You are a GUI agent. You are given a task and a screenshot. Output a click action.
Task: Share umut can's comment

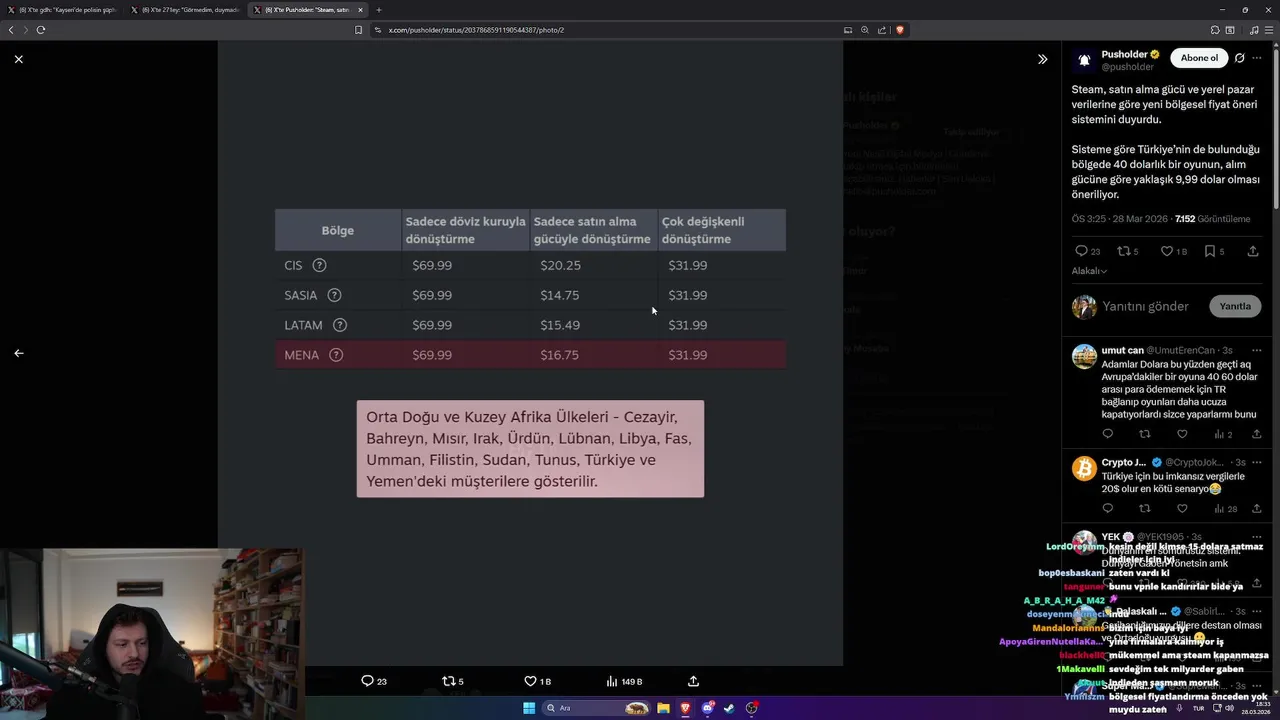tap(1257, 434)
